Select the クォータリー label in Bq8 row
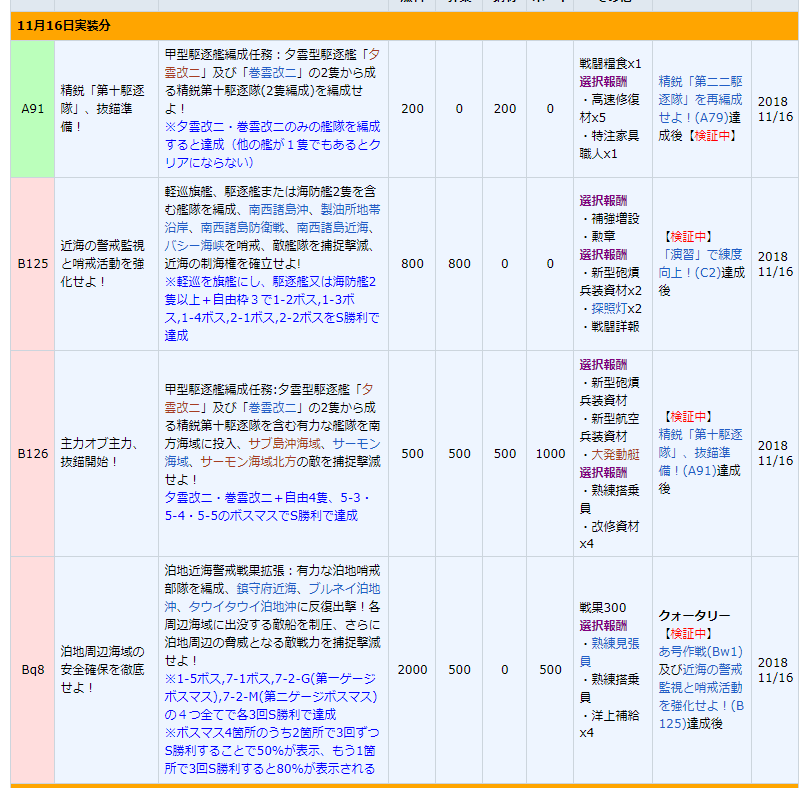 tap(694, 615)
